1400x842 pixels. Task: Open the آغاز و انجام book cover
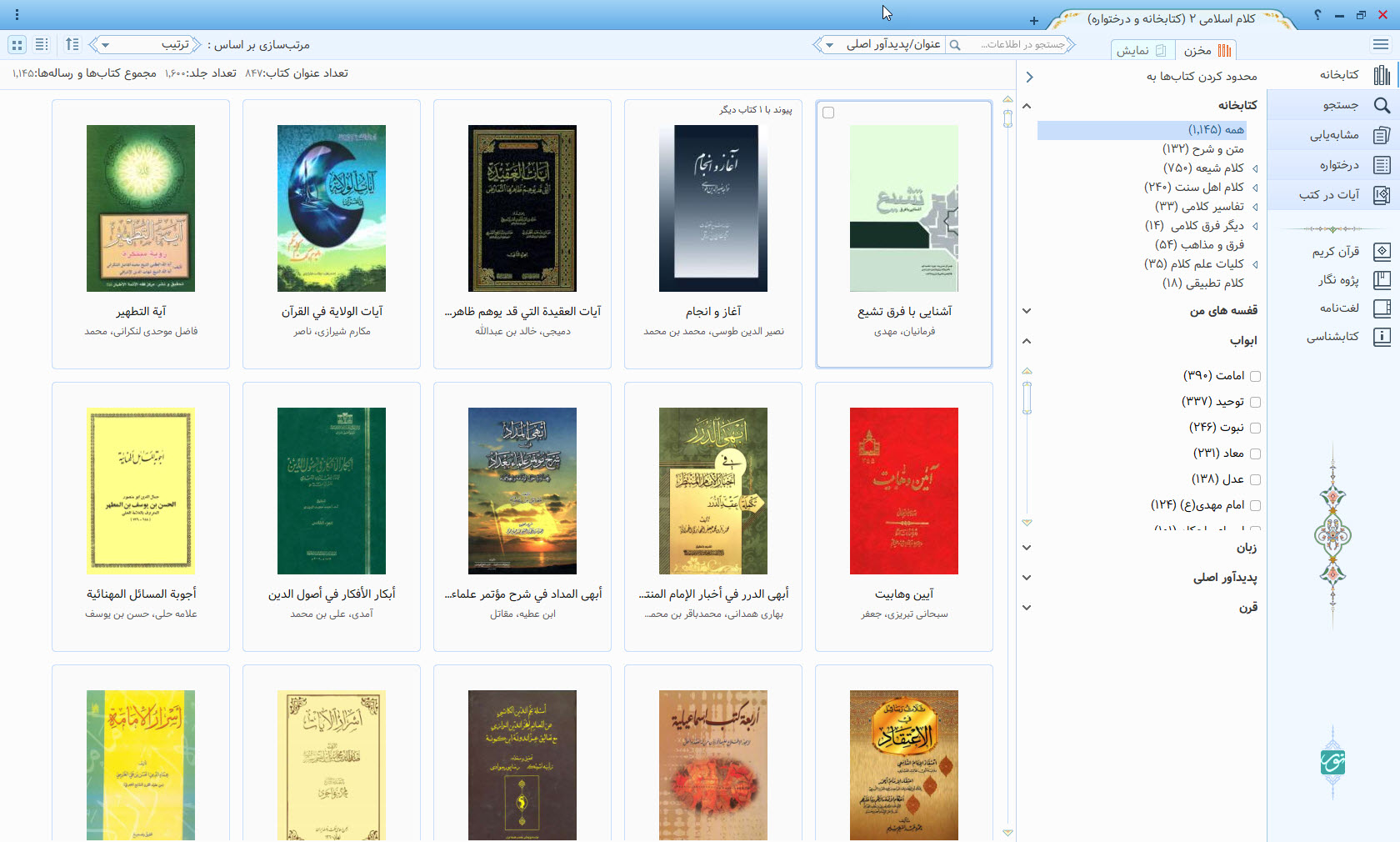(713, 208)
